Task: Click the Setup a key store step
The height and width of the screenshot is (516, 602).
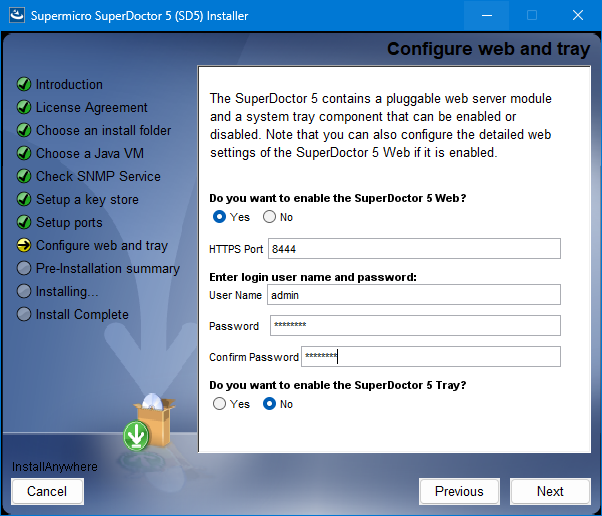Action: click(87, 199)
